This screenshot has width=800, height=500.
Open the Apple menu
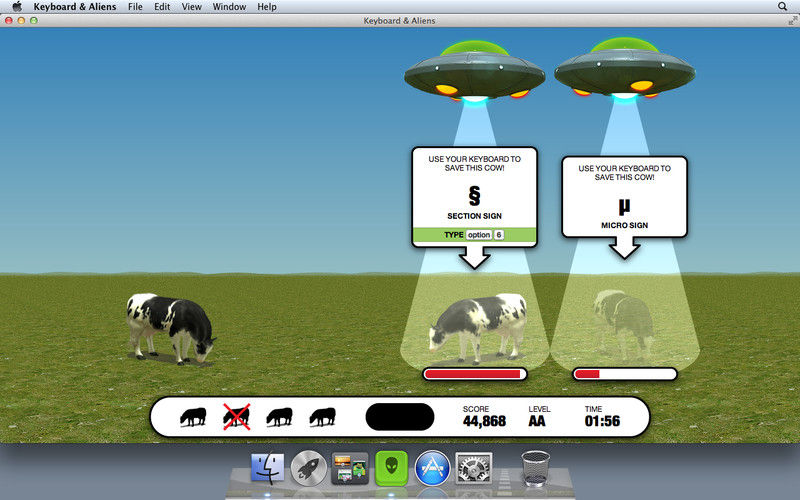(17, 7)
